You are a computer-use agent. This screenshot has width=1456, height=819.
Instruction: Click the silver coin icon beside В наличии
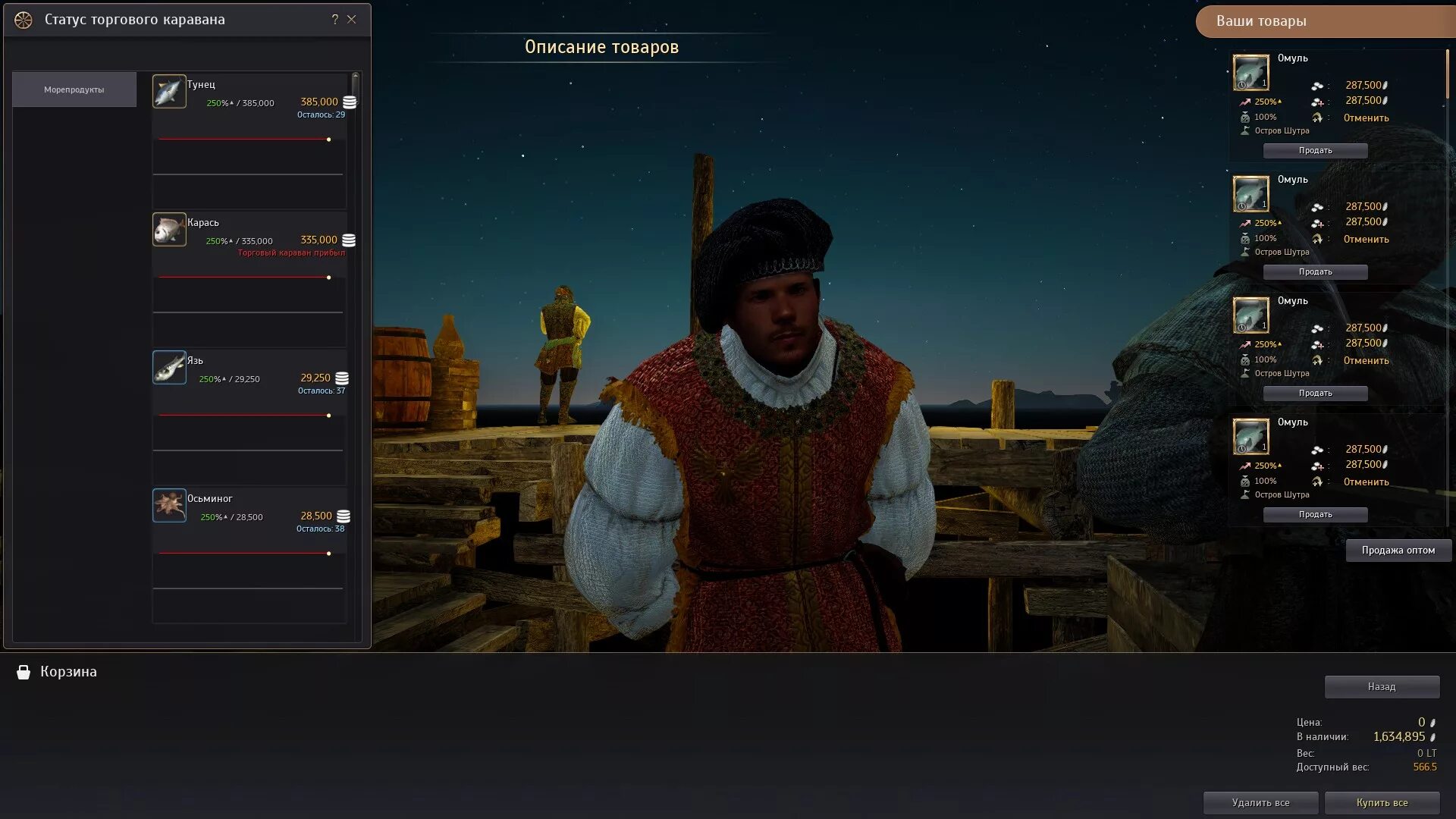pos(1432,737)
